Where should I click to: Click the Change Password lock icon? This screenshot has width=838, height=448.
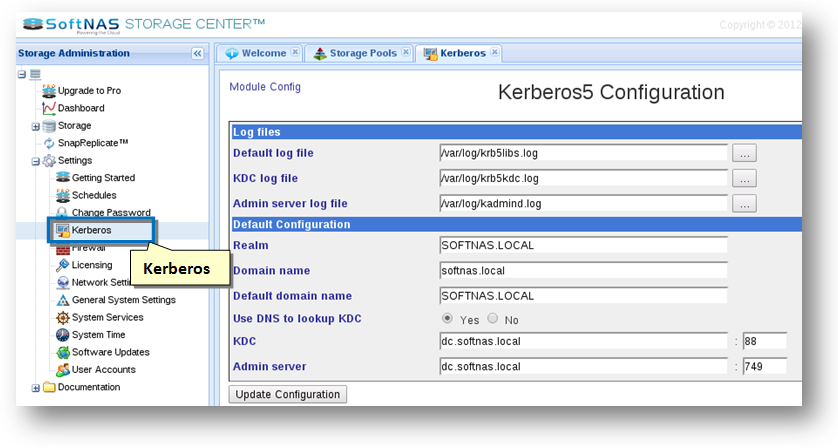63,212
